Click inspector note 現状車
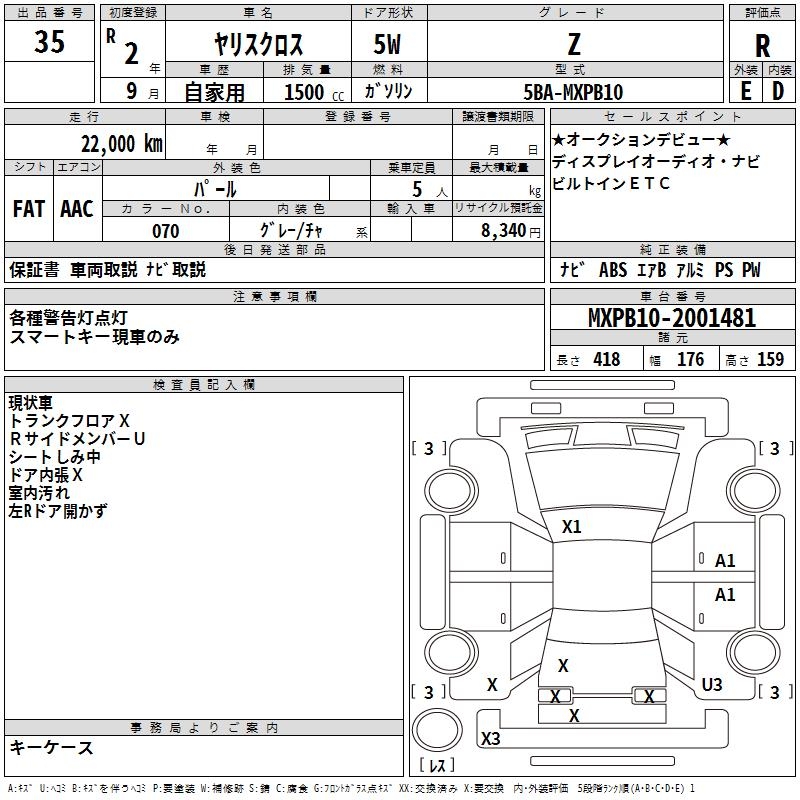This screenshot has height=800, width=800. tap(31, 403)
